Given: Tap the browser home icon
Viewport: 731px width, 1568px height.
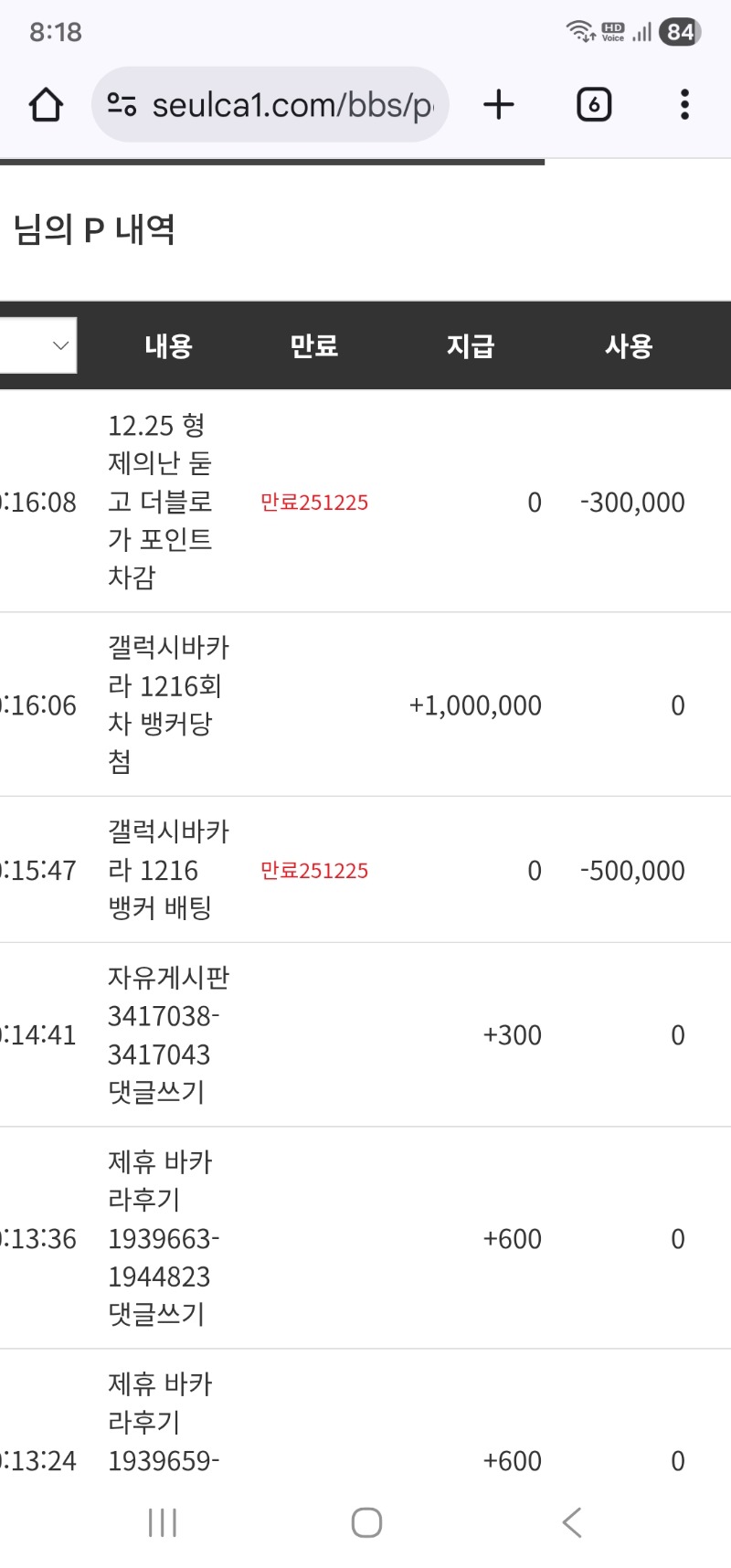Looking at the screenshot, I should coord(46,105).
